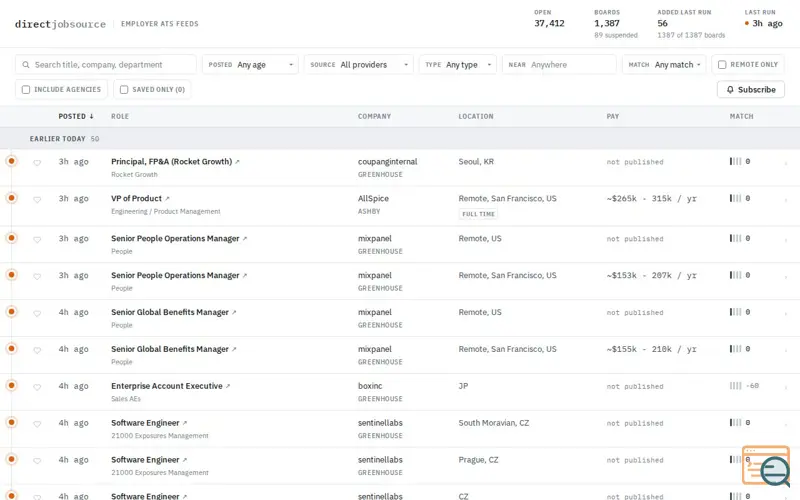This screenshot has width=800, height=500.
Task: Click 'Prague, CZ' location cell
Action: pyautogui.click(x=479, y=460)
